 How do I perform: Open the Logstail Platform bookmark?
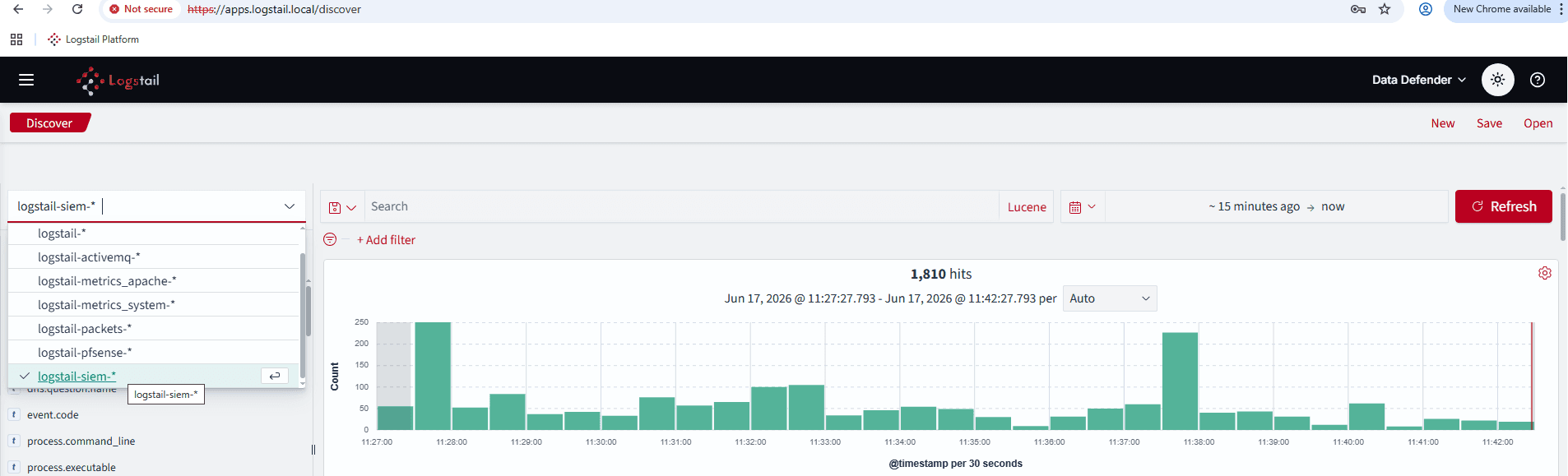(93, 39)
